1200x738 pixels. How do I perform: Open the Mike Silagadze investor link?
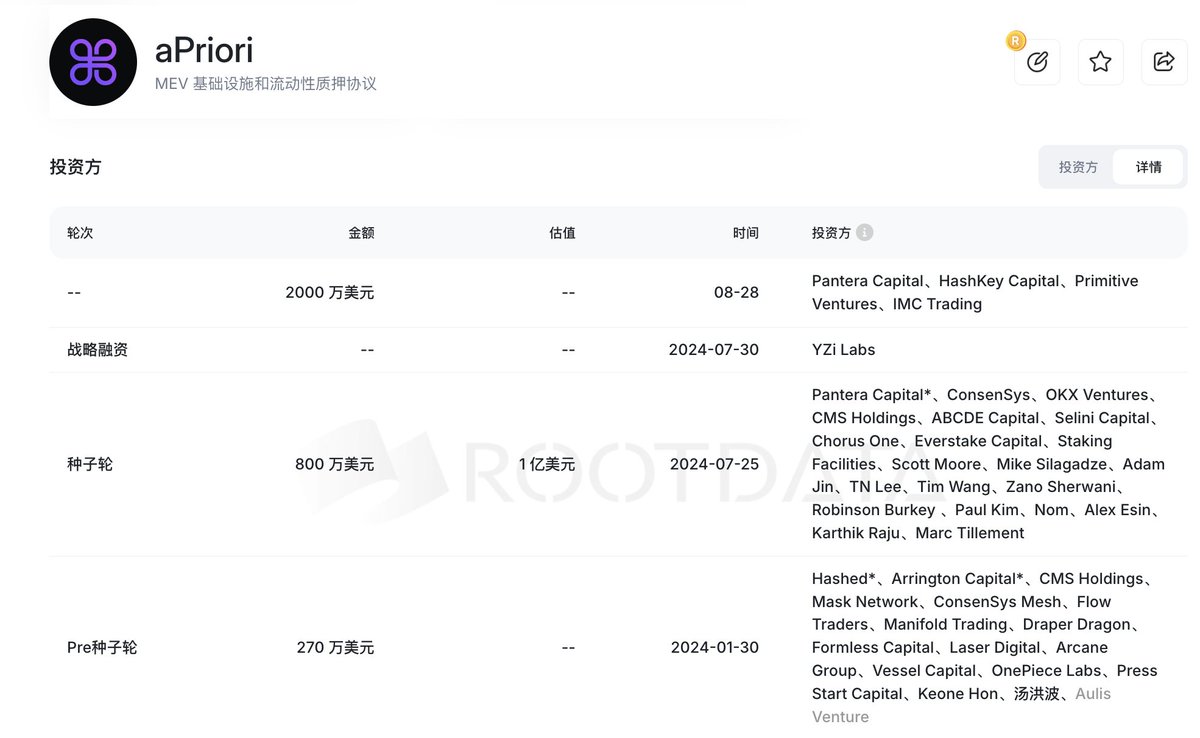point(1052,464)
